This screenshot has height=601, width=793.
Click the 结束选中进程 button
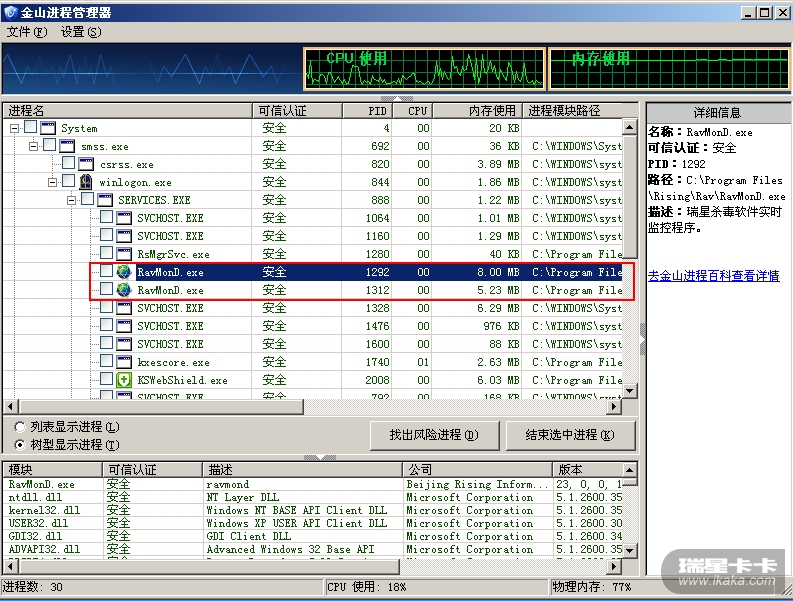566,435
